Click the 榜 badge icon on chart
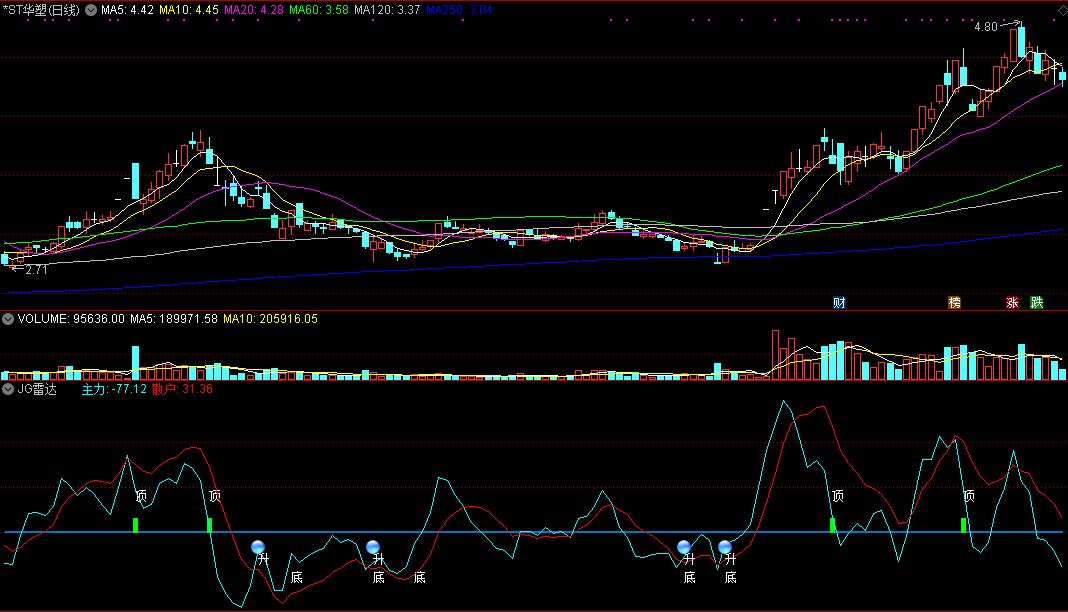The image size is (1068, 612). (x=955, y=302)
